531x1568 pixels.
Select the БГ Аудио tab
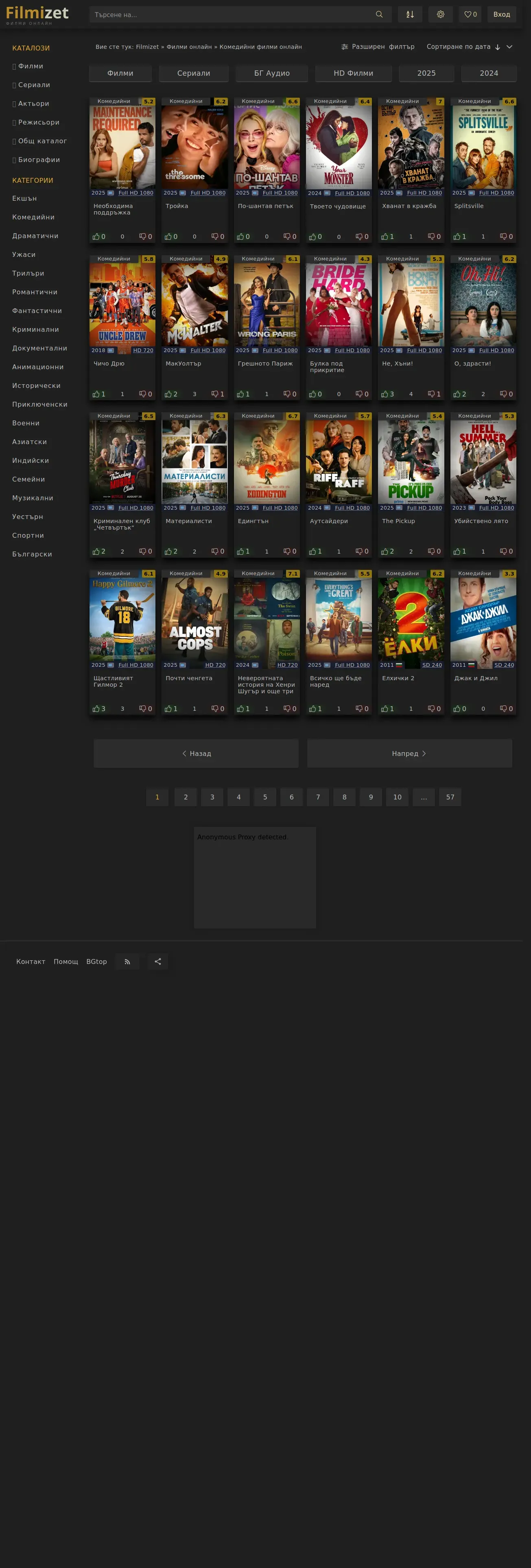(x=272, y=73)
